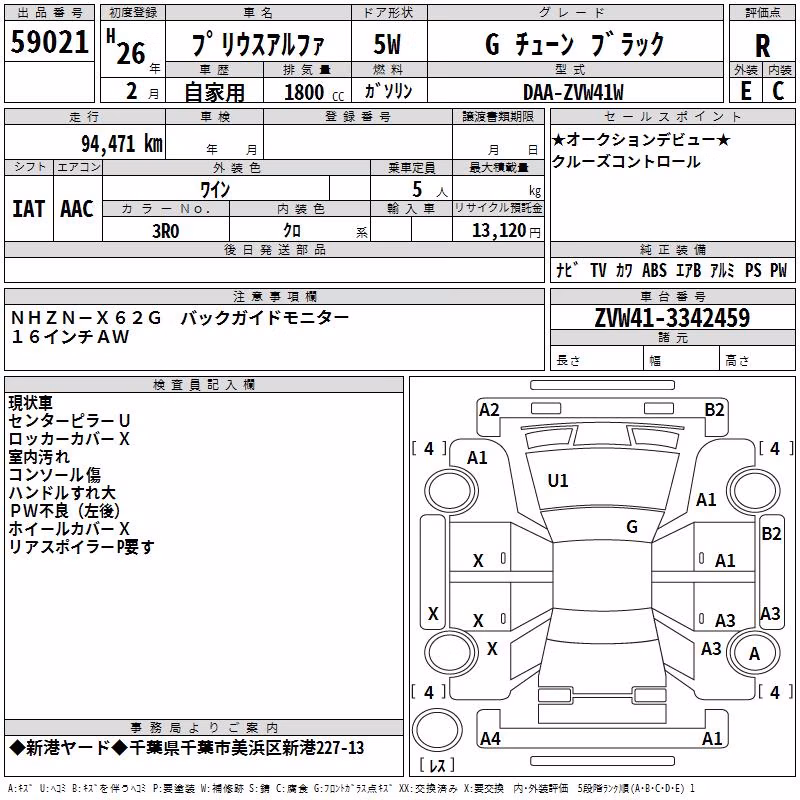Select the chassis number ZVW41-3342459
The height and width of the screenshot is (800, 800).
click(672, 318)
